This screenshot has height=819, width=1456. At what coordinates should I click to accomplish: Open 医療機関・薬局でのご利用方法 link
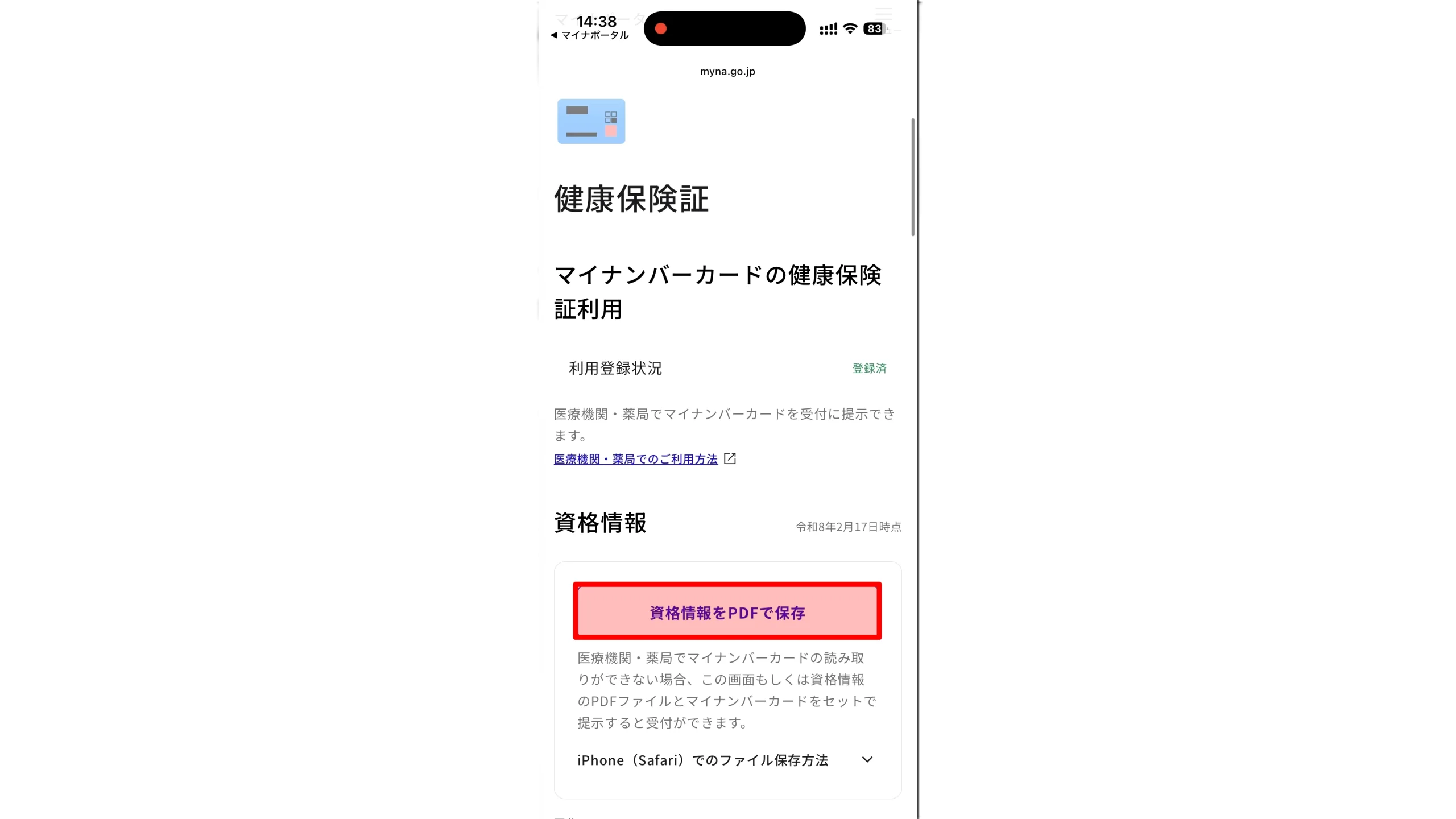point(636,459)
